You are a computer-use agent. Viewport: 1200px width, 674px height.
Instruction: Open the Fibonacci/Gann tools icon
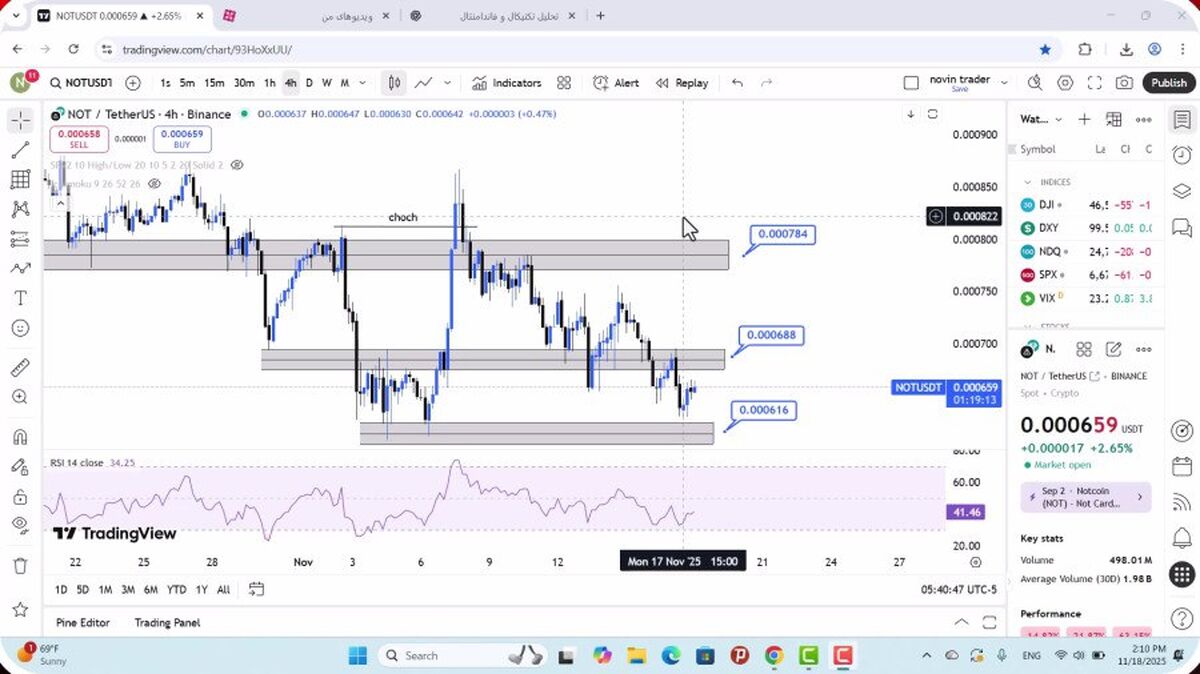(x=20, y=180)
